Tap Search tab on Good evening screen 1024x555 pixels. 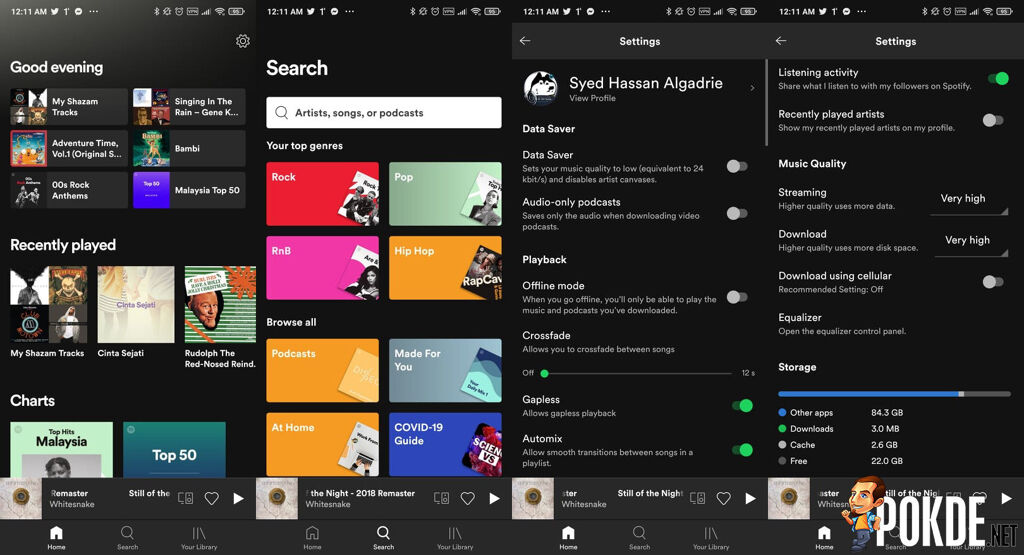[x=127, y=537]
